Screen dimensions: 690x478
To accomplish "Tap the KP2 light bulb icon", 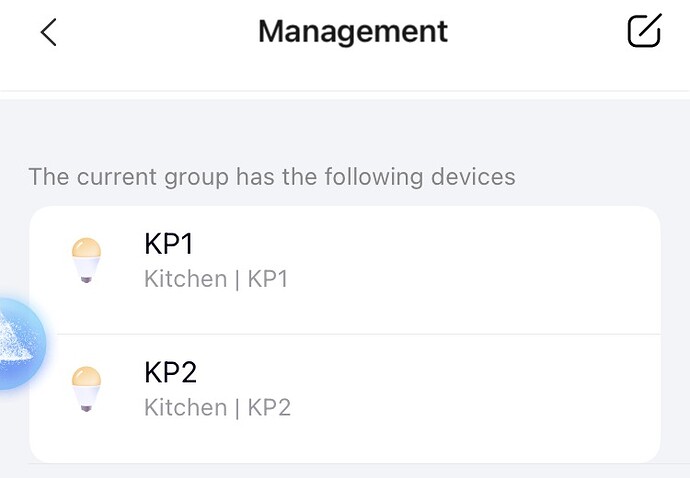I will [88, 390].
